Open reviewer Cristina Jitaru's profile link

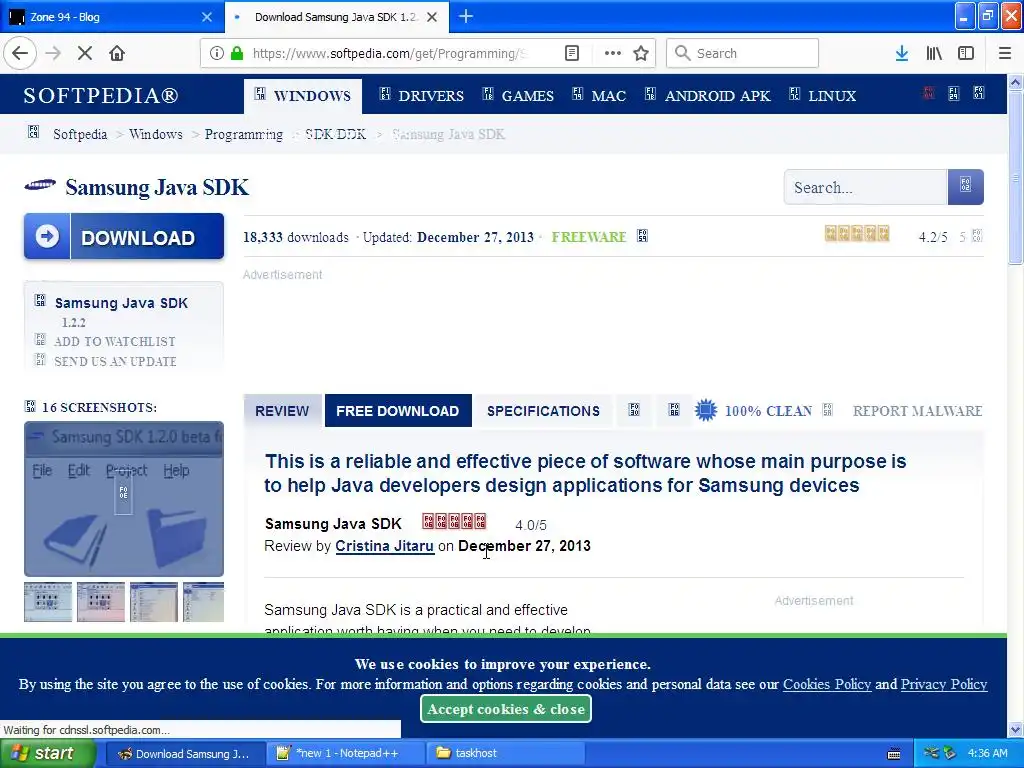pyautogui.click(x=385, y=546)
